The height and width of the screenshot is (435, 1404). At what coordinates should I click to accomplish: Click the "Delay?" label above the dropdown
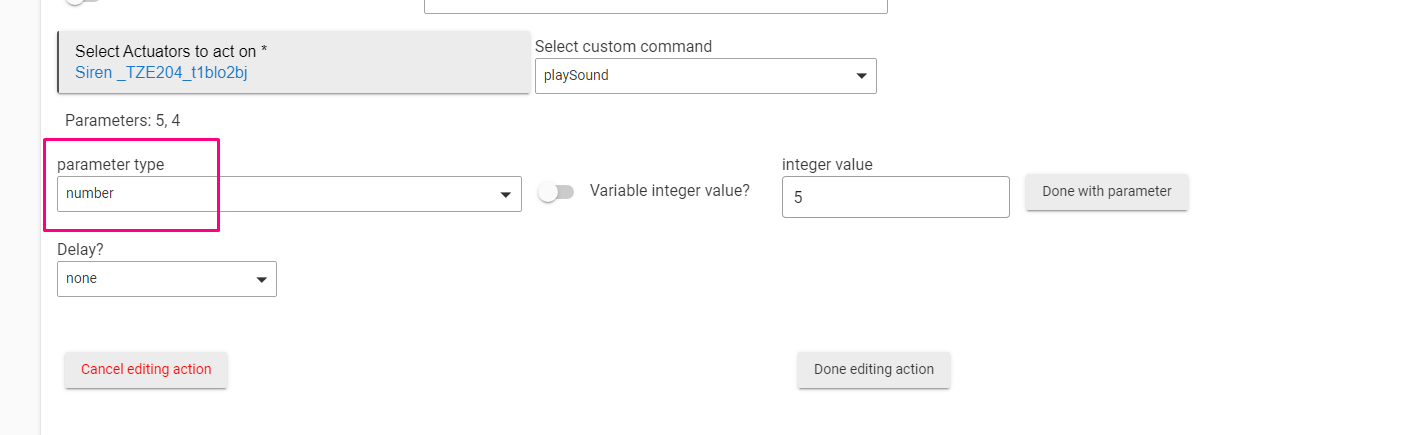[x=80, y=249]
